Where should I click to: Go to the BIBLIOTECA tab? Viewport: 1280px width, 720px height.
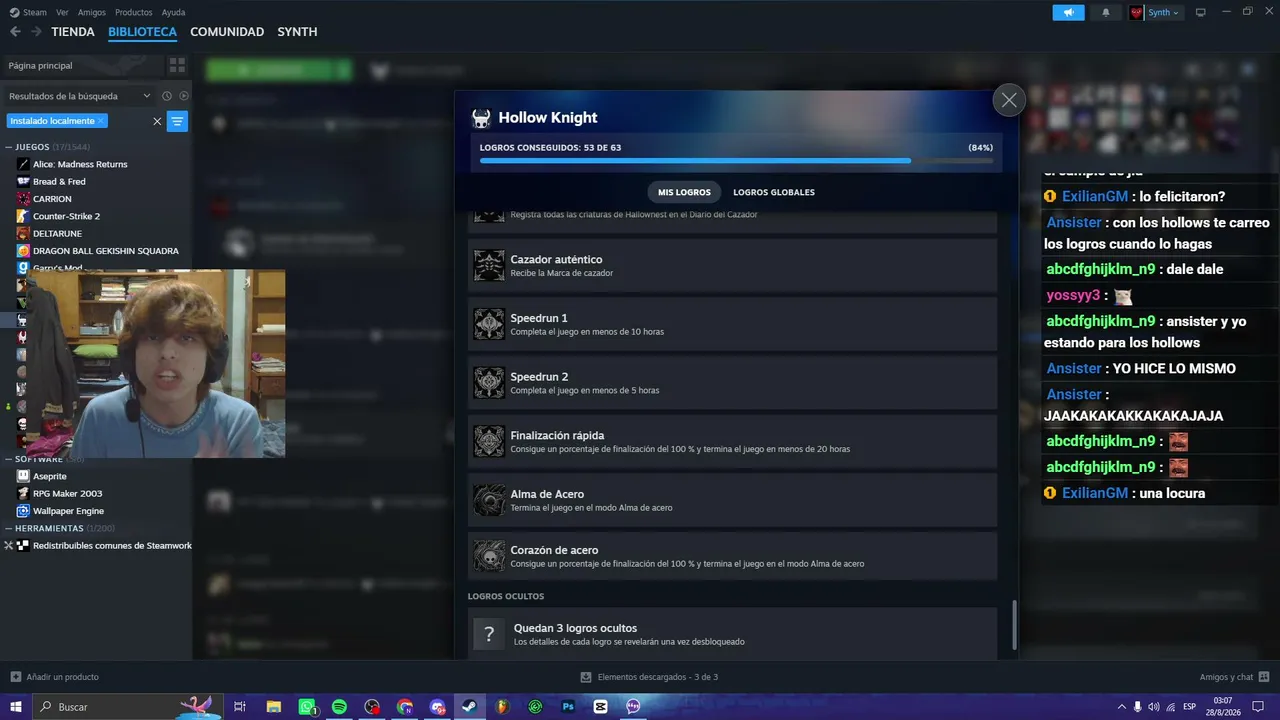142,32
